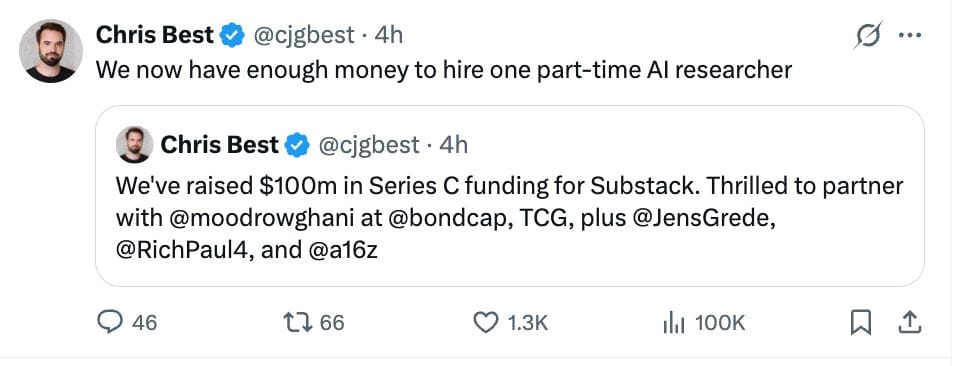974x366 pixels.
Task: Bookmark this tweet
Action: [x=860, y=322]
